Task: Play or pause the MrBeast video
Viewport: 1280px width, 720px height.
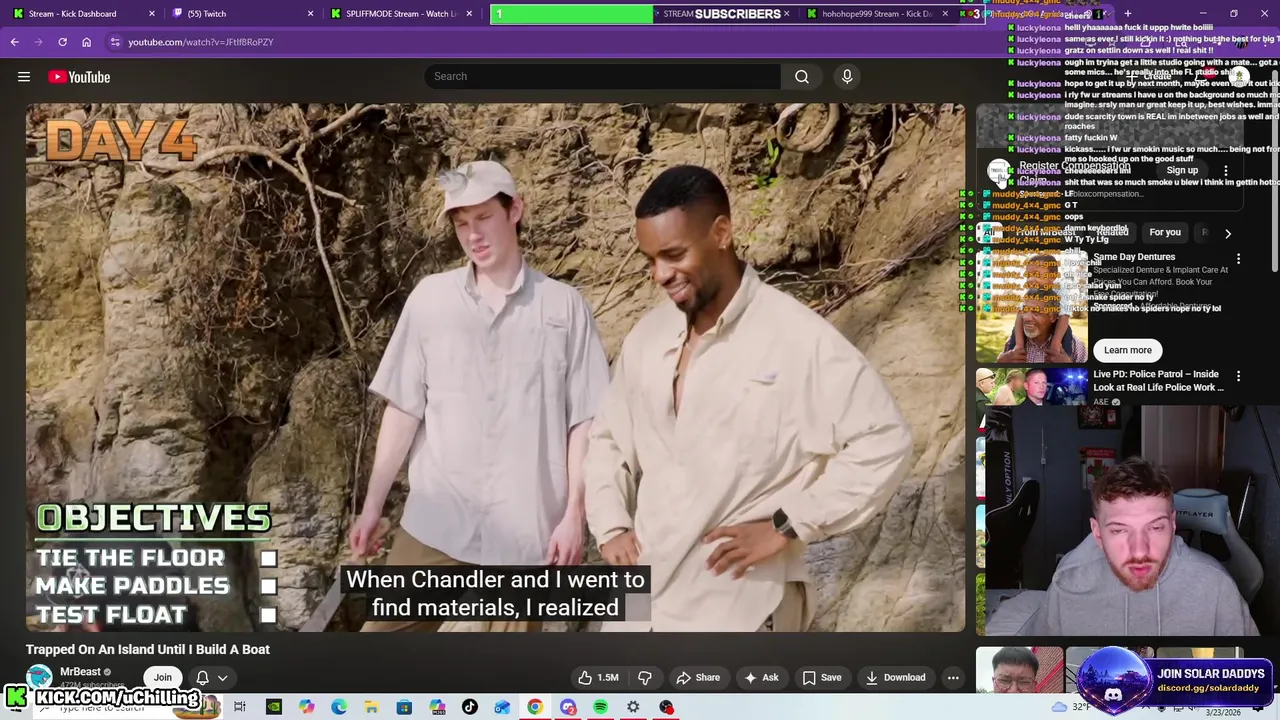Action: coord(495,367)
